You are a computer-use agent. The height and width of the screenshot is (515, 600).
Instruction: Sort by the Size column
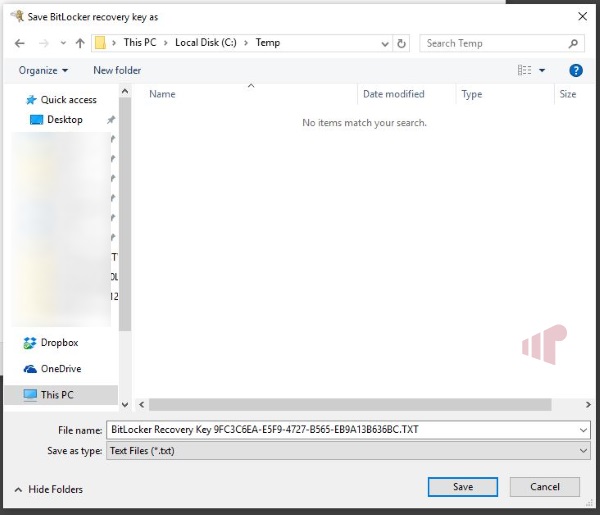(568, 94)
